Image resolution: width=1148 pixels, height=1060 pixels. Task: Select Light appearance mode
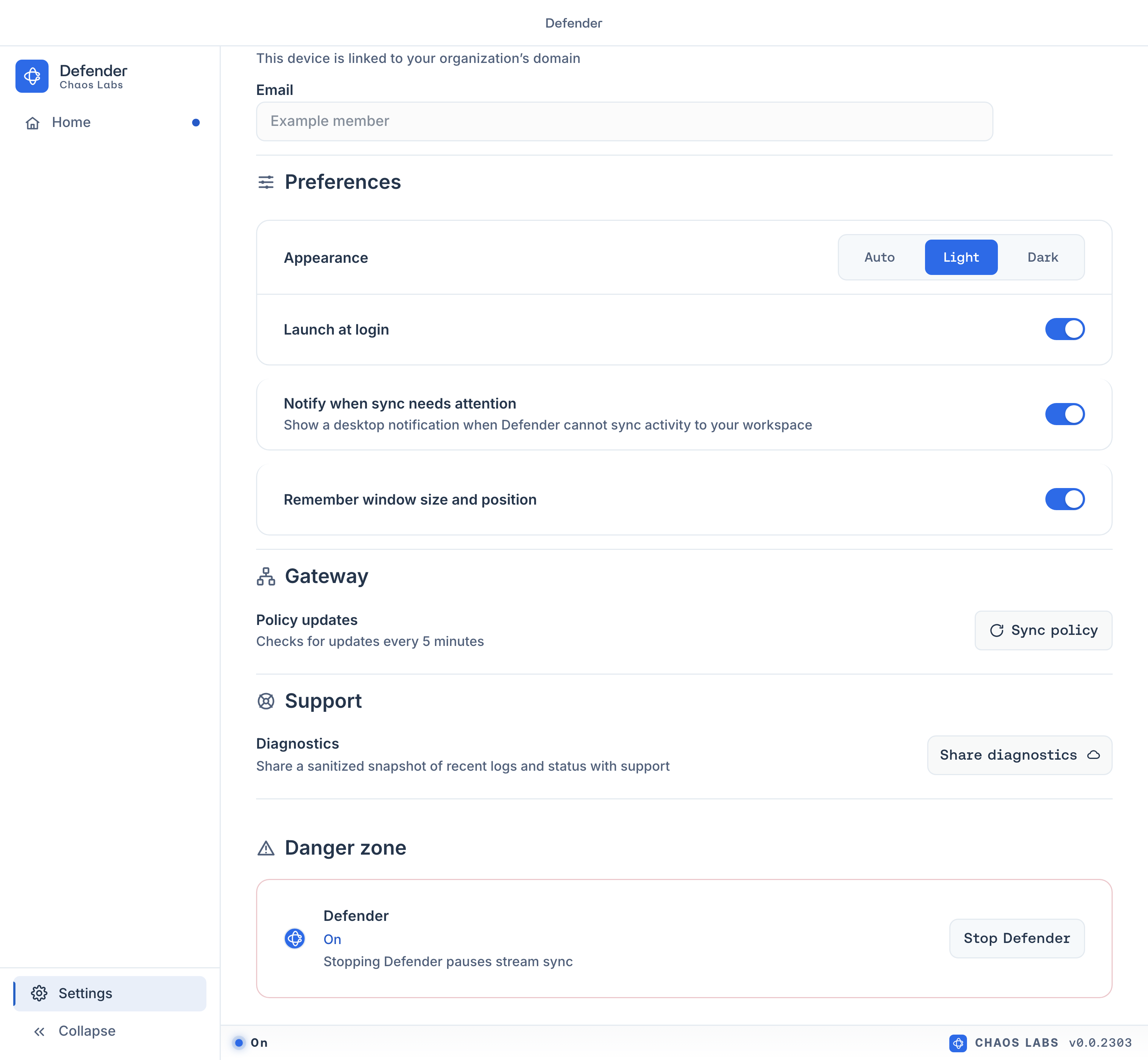coord(960,257)
